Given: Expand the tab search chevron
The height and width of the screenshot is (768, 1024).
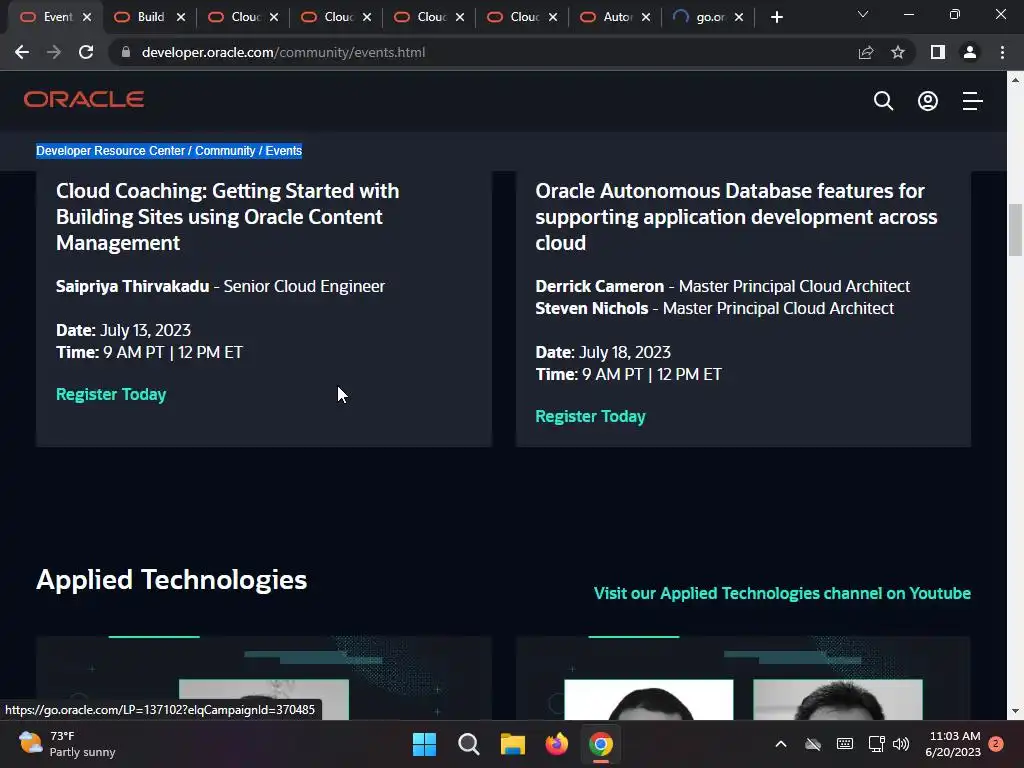Looking at the screenshot, I should [x=863, y=14].
